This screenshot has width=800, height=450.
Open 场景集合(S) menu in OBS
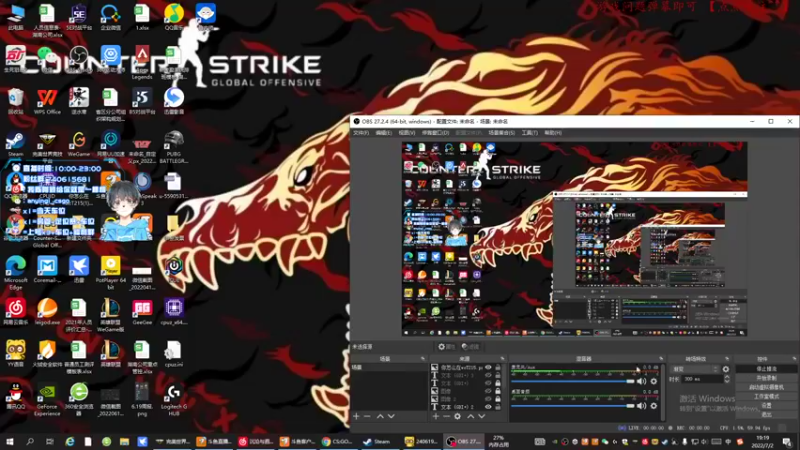tap(502, 133)
